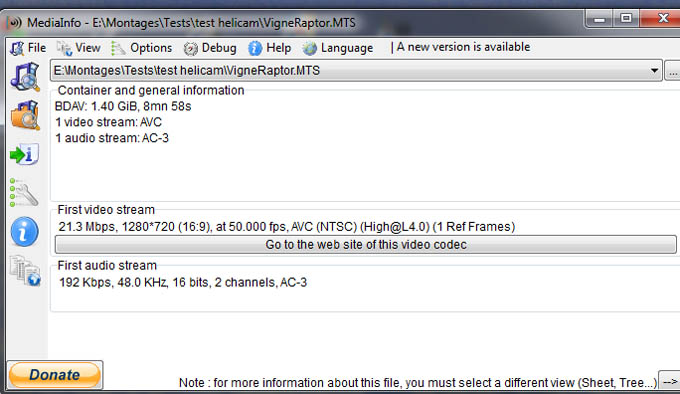The width and height of the screenshot is (680, 394).
Task: Click 'A new version is available' notice
Action: coord(463,47)
